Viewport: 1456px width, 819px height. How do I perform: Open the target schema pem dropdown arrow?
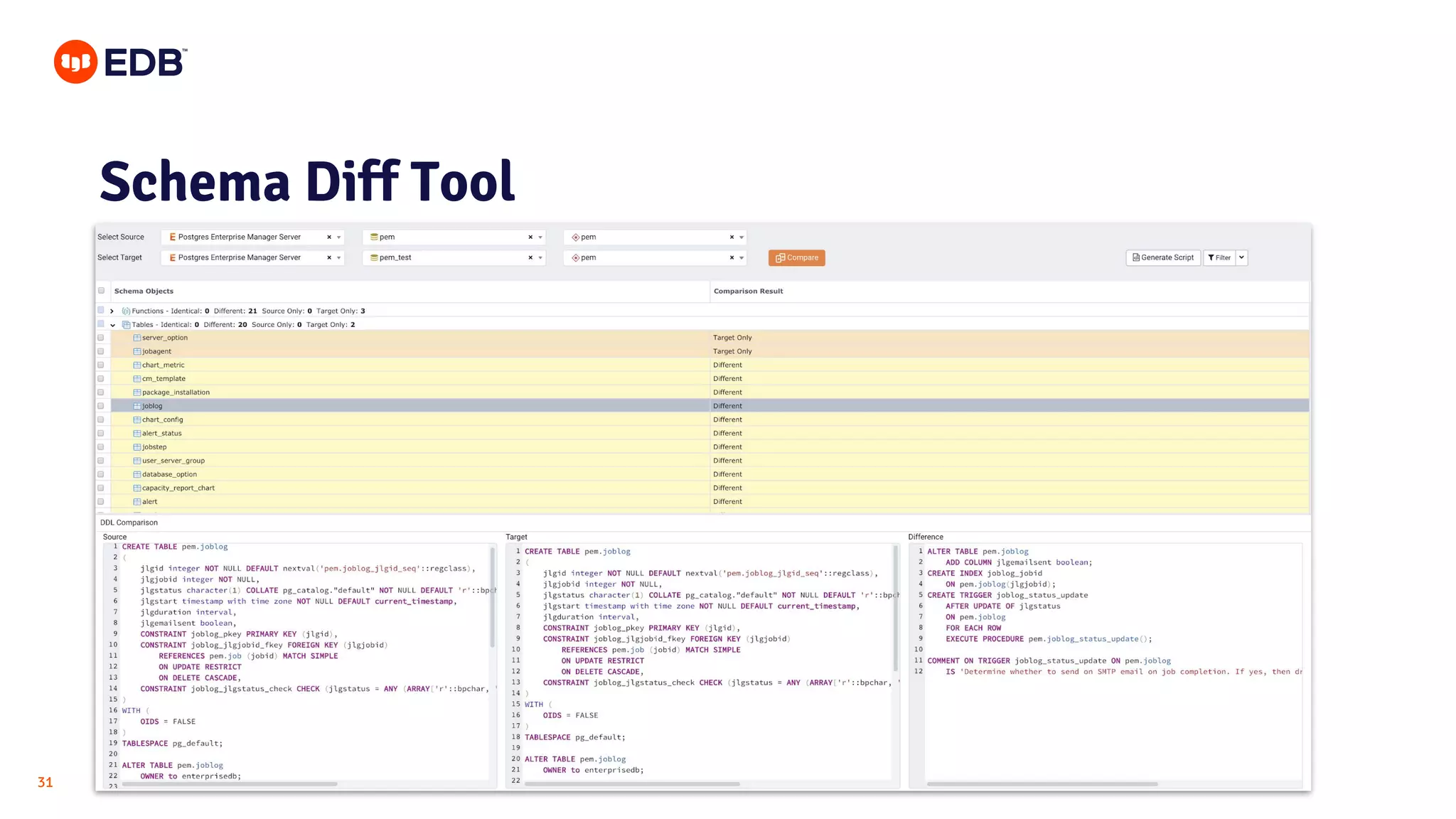pos(742,258)
